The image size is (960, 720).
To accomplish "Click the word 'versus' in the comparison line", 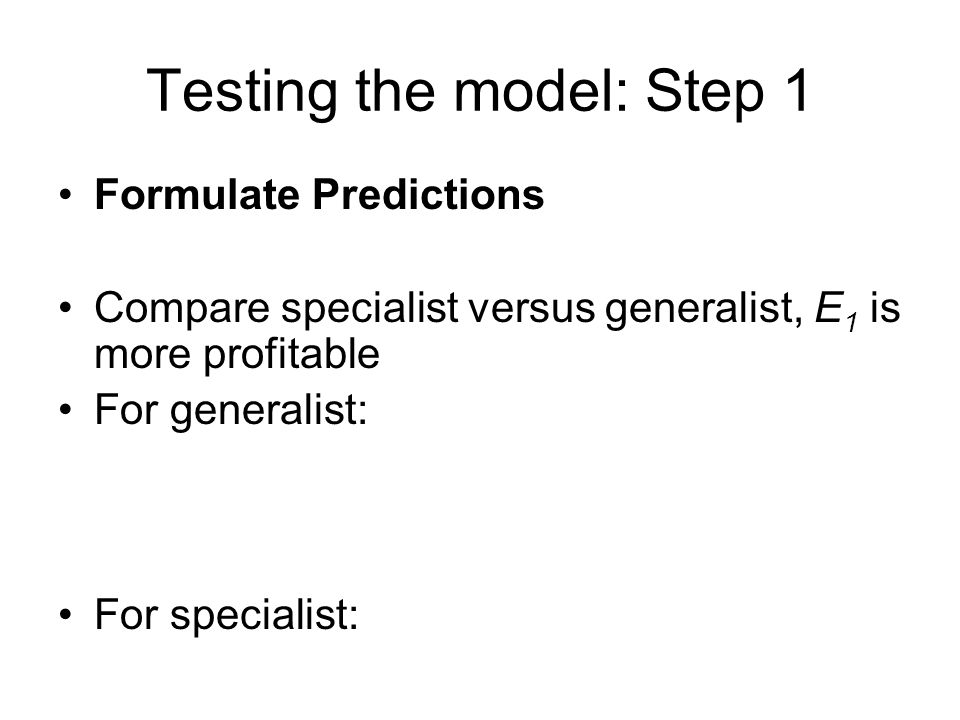I will tap(532, 308).
